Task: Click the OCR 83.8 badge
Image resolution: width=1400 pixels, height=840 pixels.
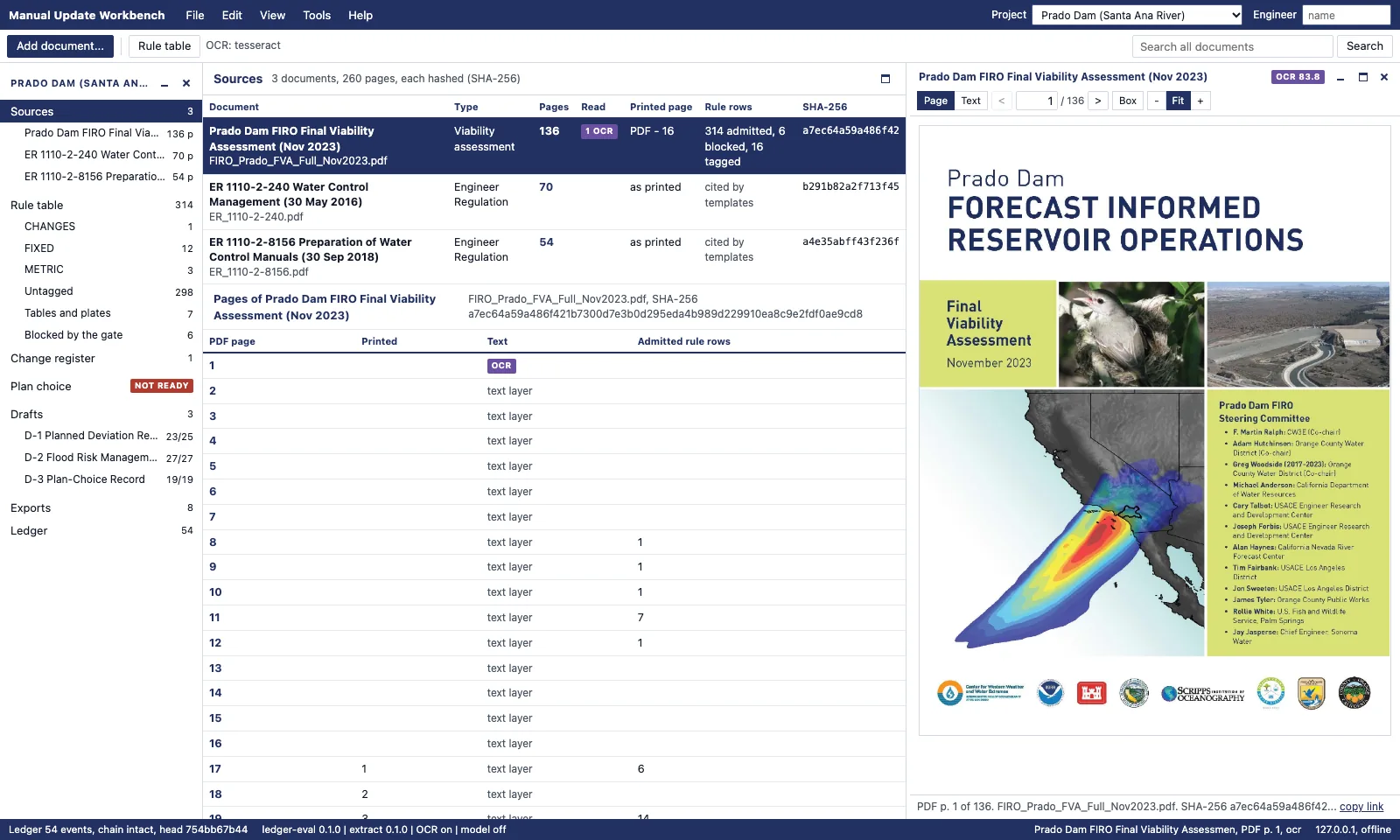Action: click(x=1298, y=77)
